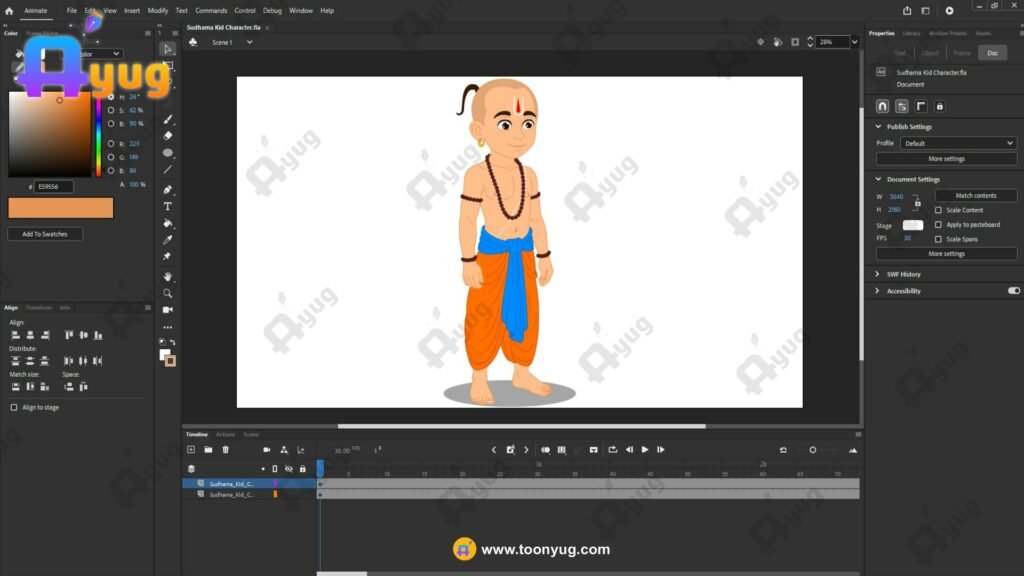This screenshot has height=576, width=1024.
Task: Select the Eraser tool
Action: (x=168, y=136)
